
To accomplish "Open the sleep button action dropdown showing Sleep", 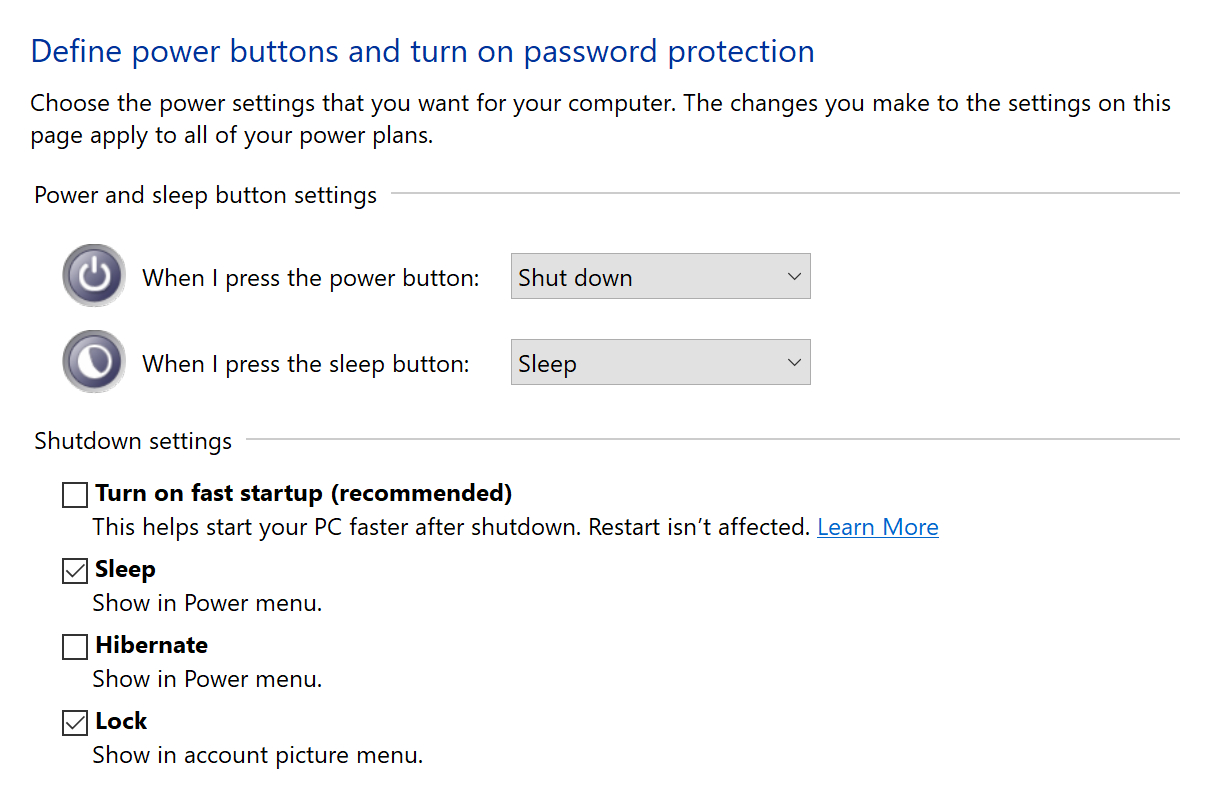I will coord(660,363).
